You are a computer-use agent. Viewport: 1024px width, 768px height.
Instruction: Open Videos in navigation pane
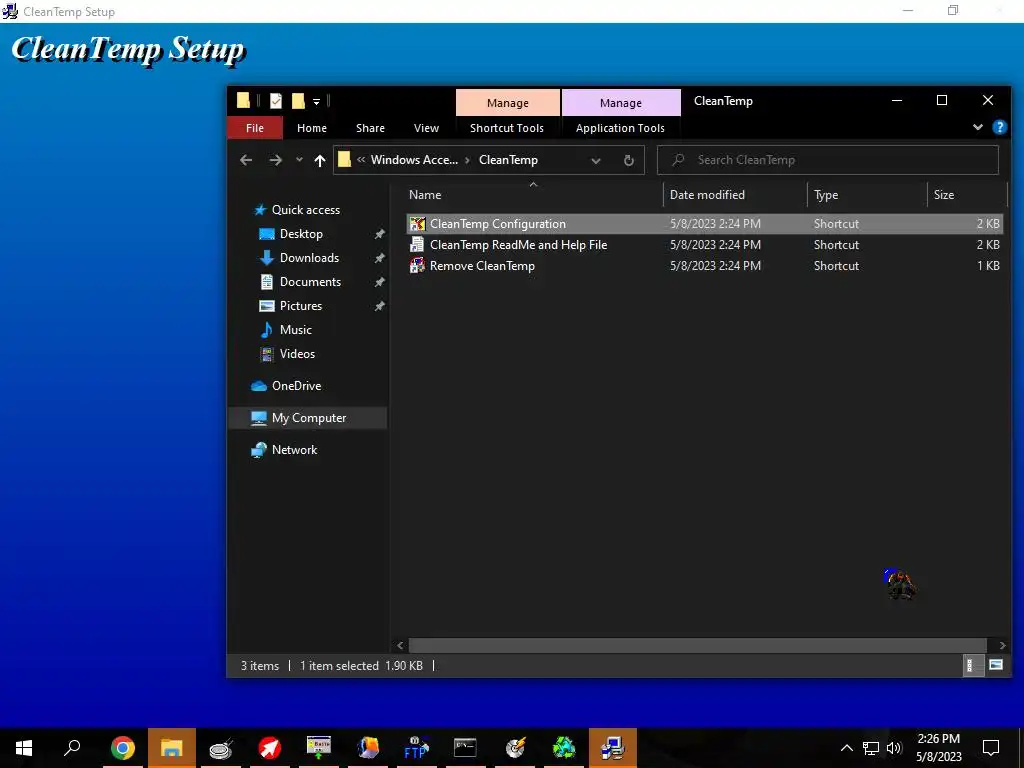(x=297, y=354)
